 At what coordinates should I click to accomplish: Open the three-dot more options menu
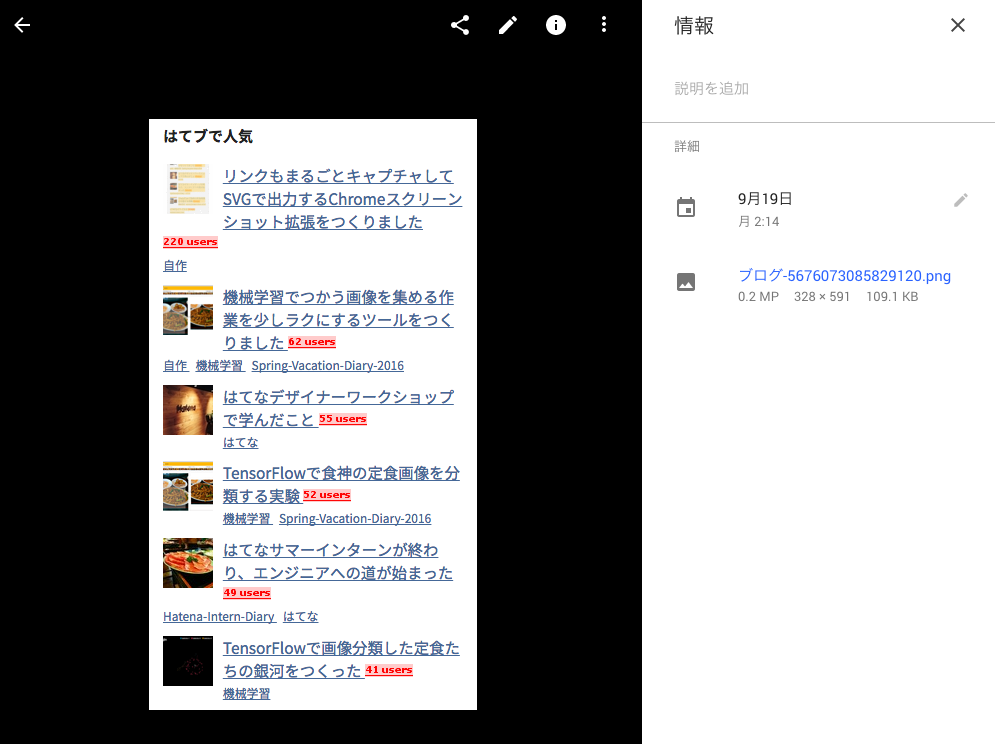[603, 25]
